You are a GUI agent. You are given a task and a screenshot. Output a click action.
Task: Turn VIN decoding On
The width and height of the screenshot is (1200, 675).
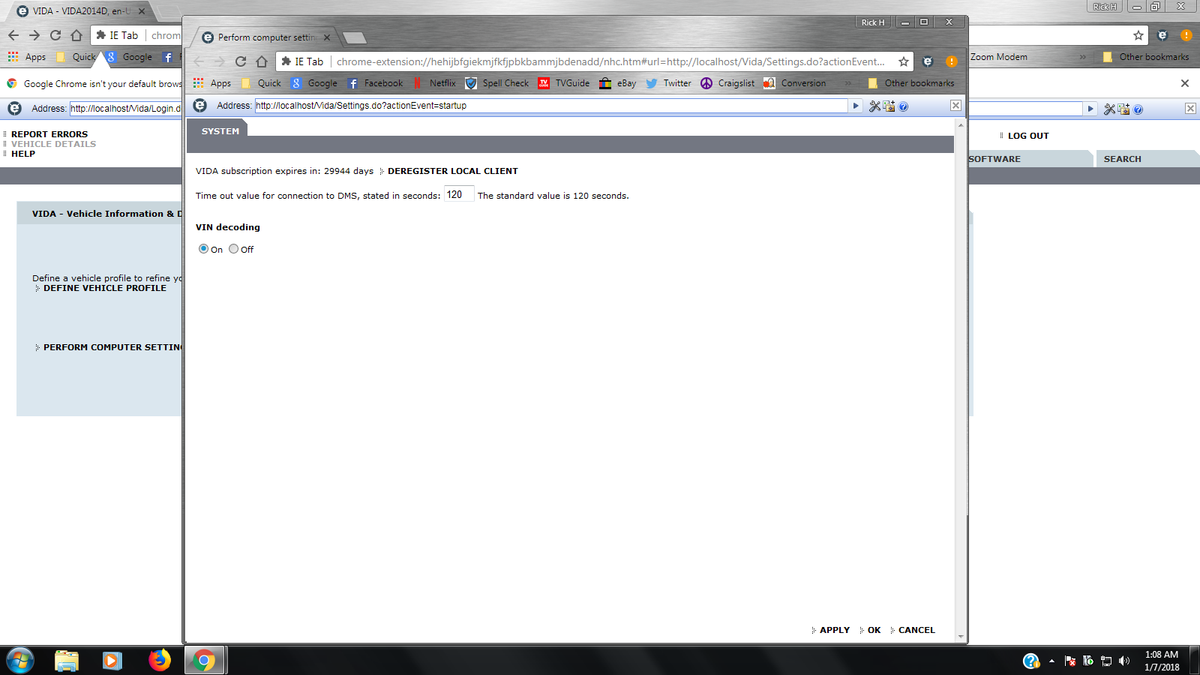[x=204, y=249]
